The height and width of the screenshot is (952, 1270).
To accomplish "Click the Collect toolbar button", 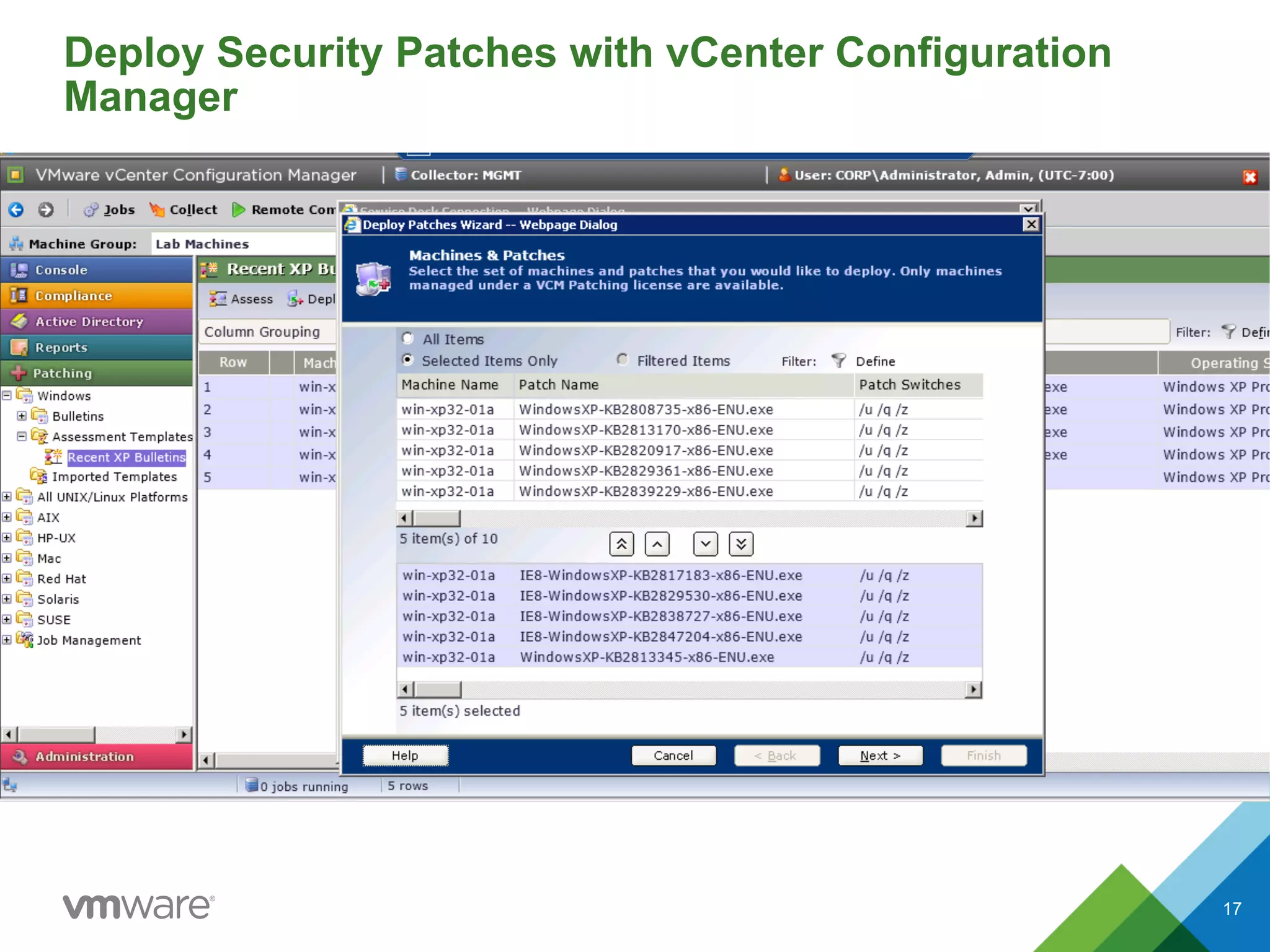I will pyautogui.click(x=183, y=209).
